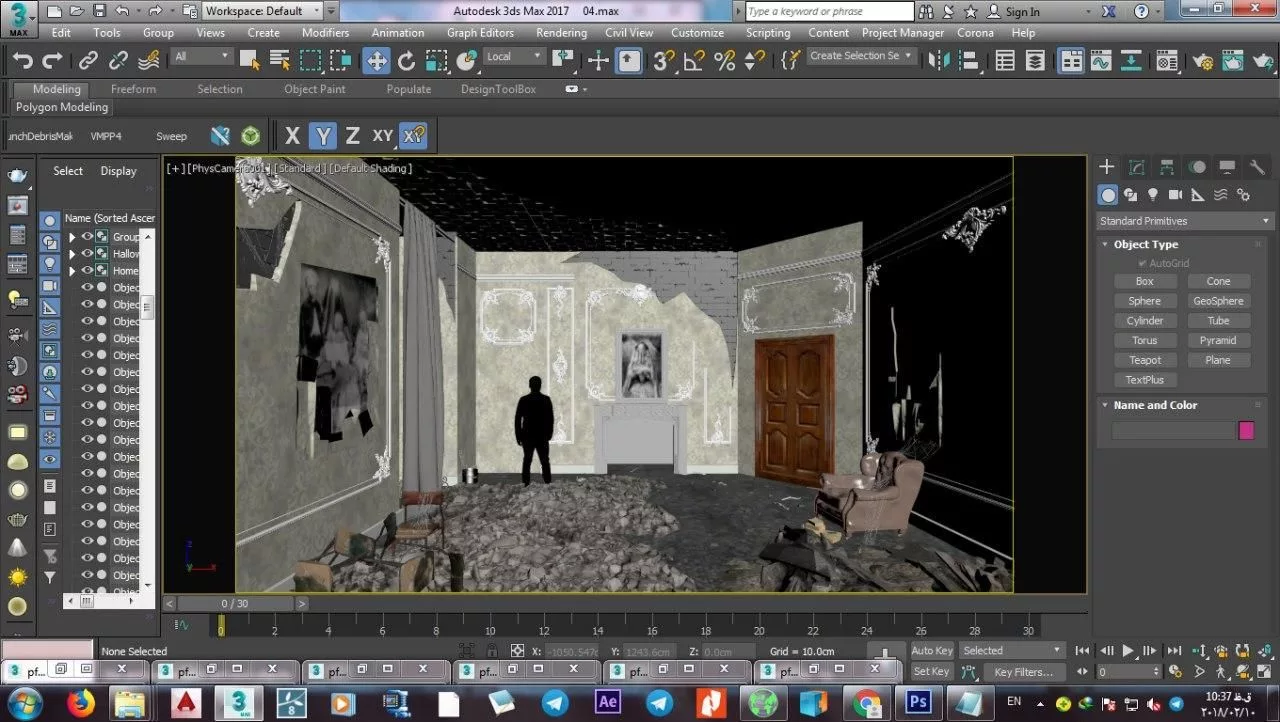Open the Utilities wrench panel tab

click(1258, 167)
